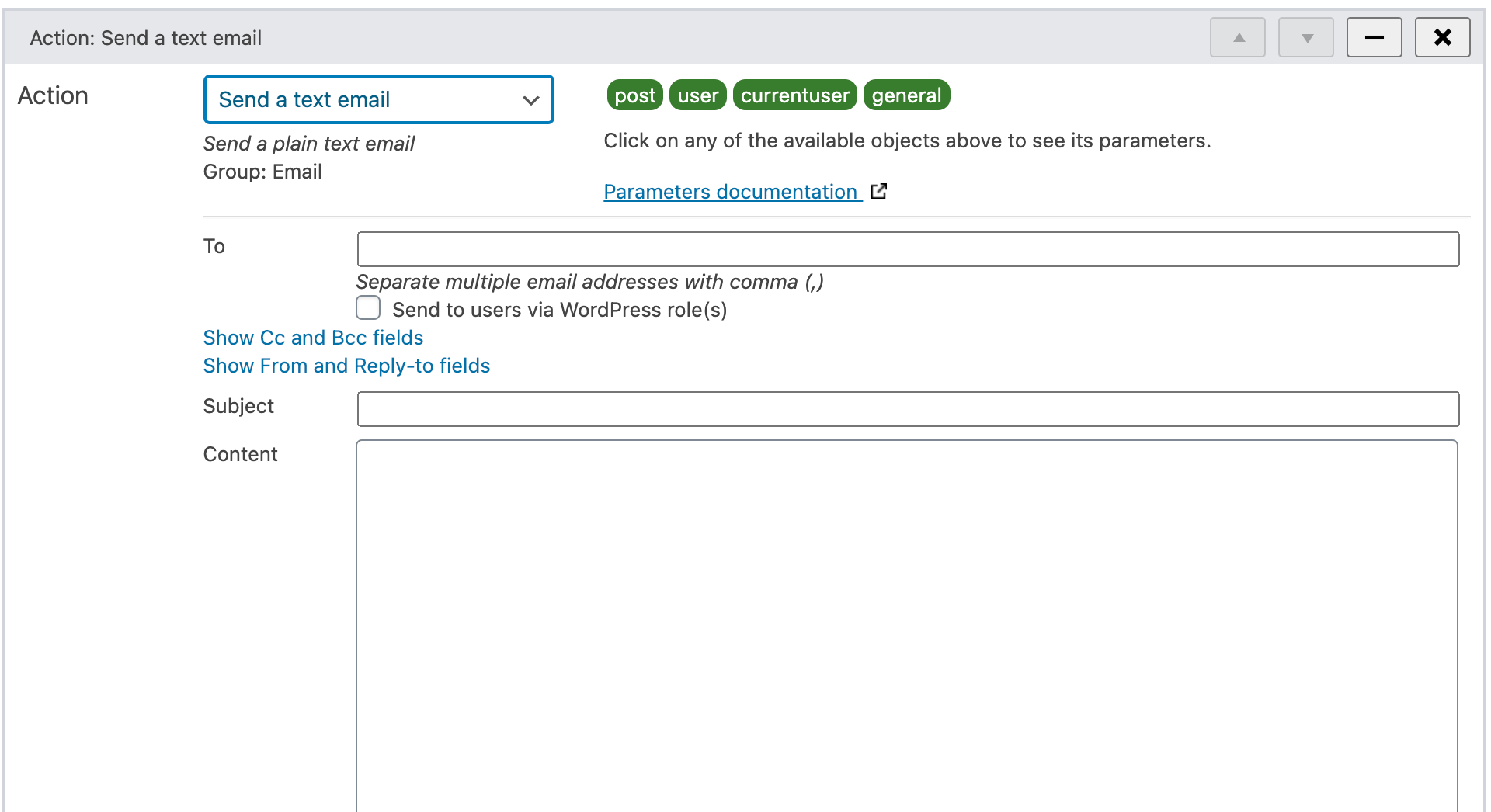Open the Parameters documentation link
Screen dimensions: 1491x812
(730, 192)
